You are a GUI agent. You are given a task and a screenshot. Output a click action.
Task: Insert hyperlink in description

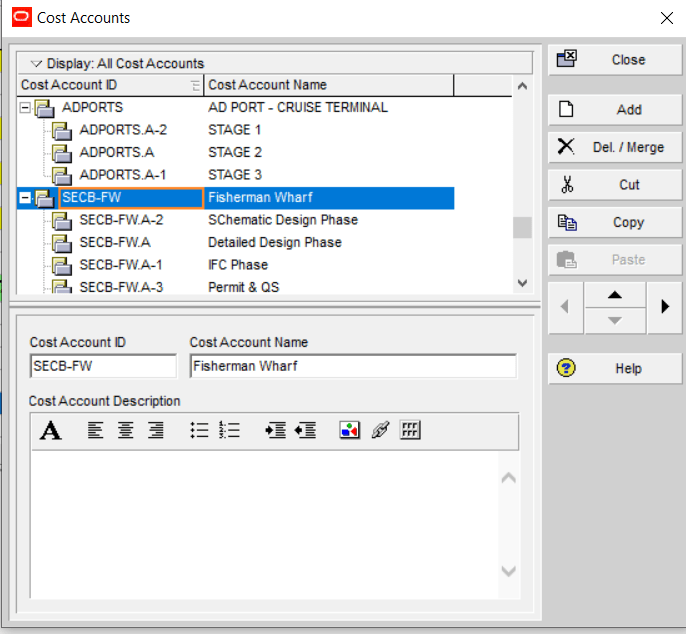tap(380, 430)
